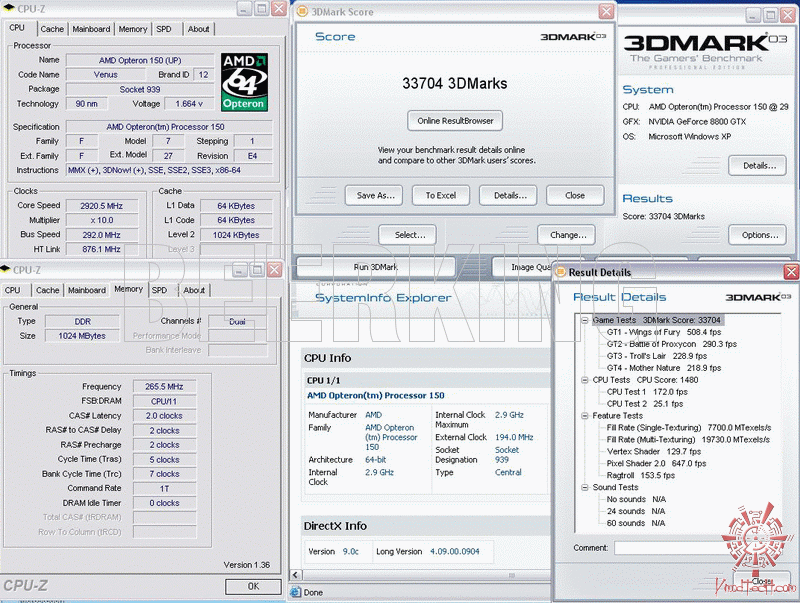Viewport: 800px width, 603px height.
Task: Click the Core Speed value 2920.5 MHz
Action: pos(102,206)
